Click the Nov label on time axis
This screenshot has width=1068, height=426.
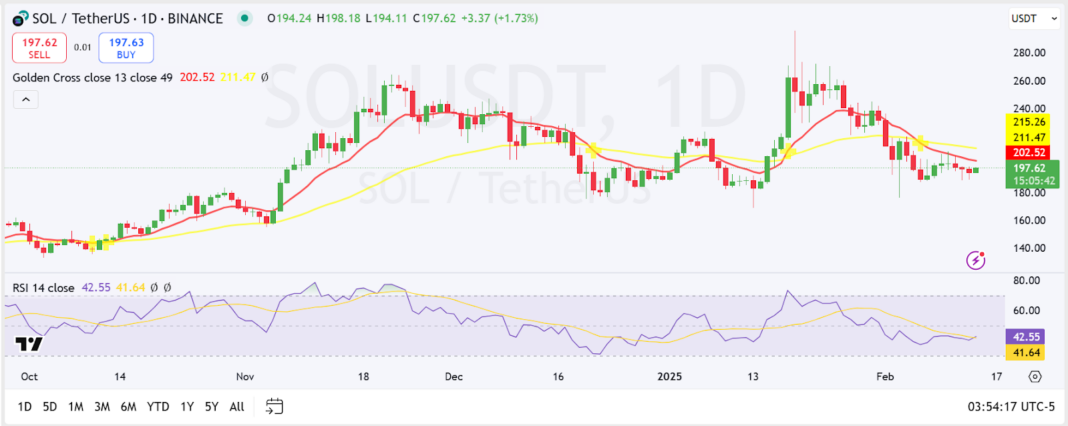click(x=245, y=376)
